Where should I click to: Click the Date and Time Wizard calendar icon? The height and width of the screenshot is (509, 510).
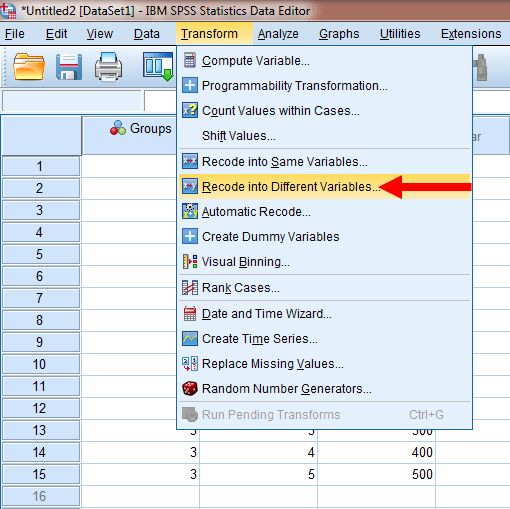(x=190, y=313)
